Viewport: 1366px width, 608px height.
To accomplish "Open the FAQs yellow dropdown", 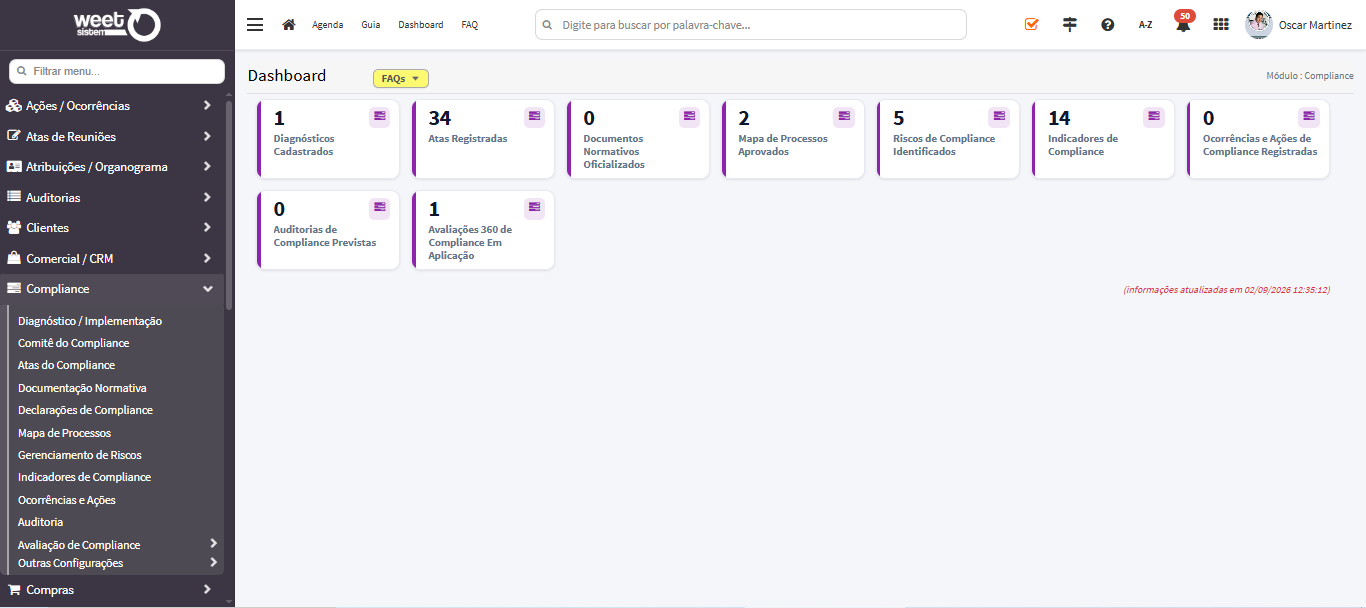I will pos(400,79).
